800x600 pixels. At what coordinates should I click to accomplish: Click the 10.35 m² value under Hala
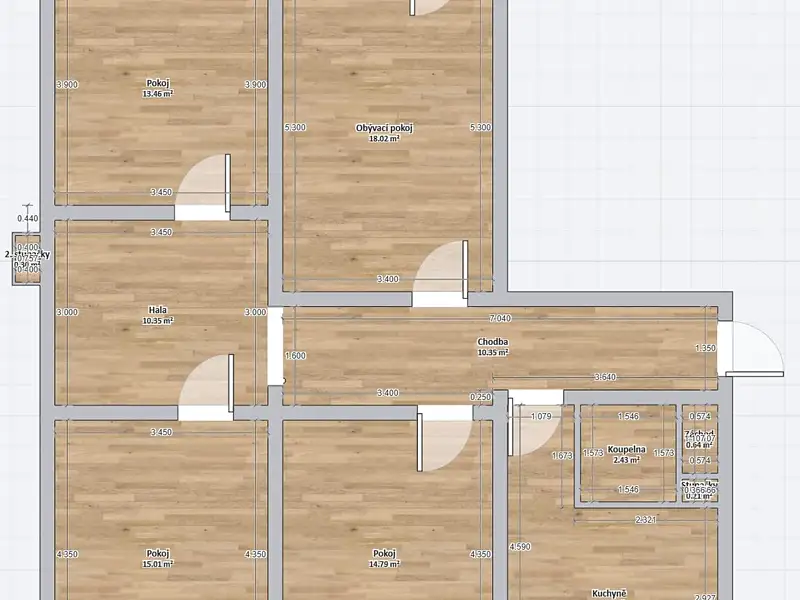pos(158,321)
